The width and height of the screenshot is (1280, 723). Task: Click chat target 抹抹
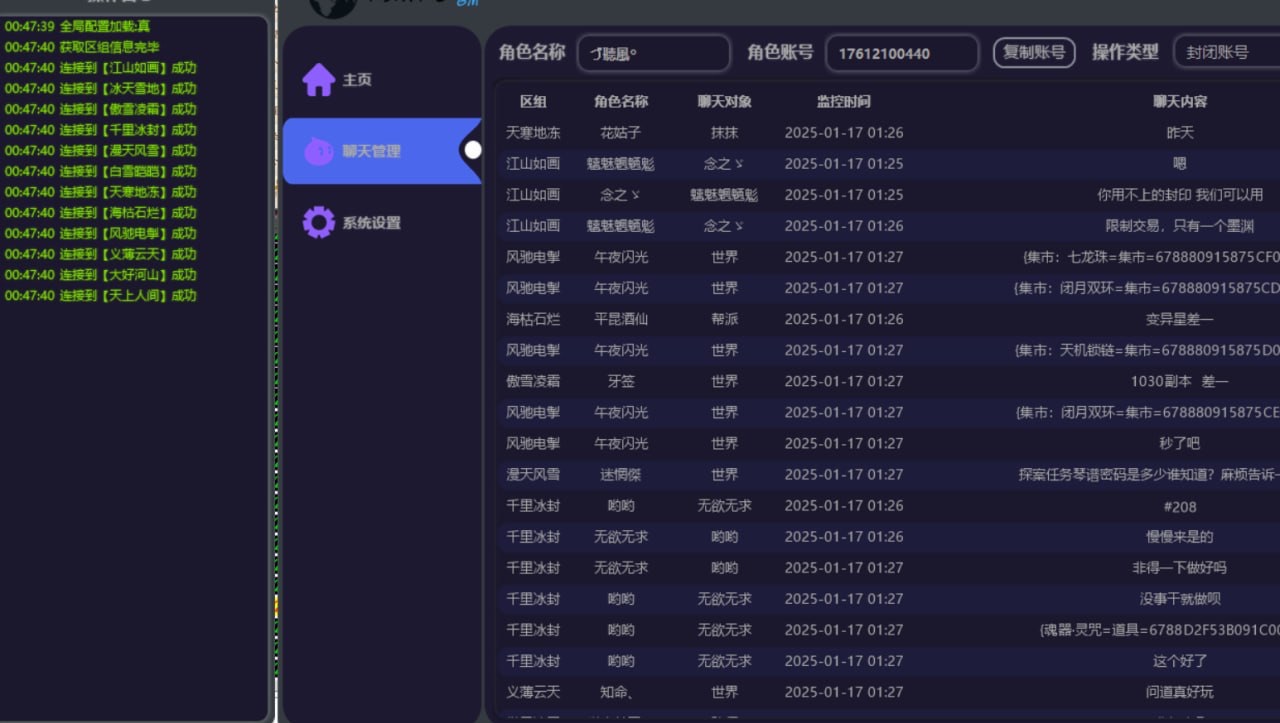tap(725, 132)
